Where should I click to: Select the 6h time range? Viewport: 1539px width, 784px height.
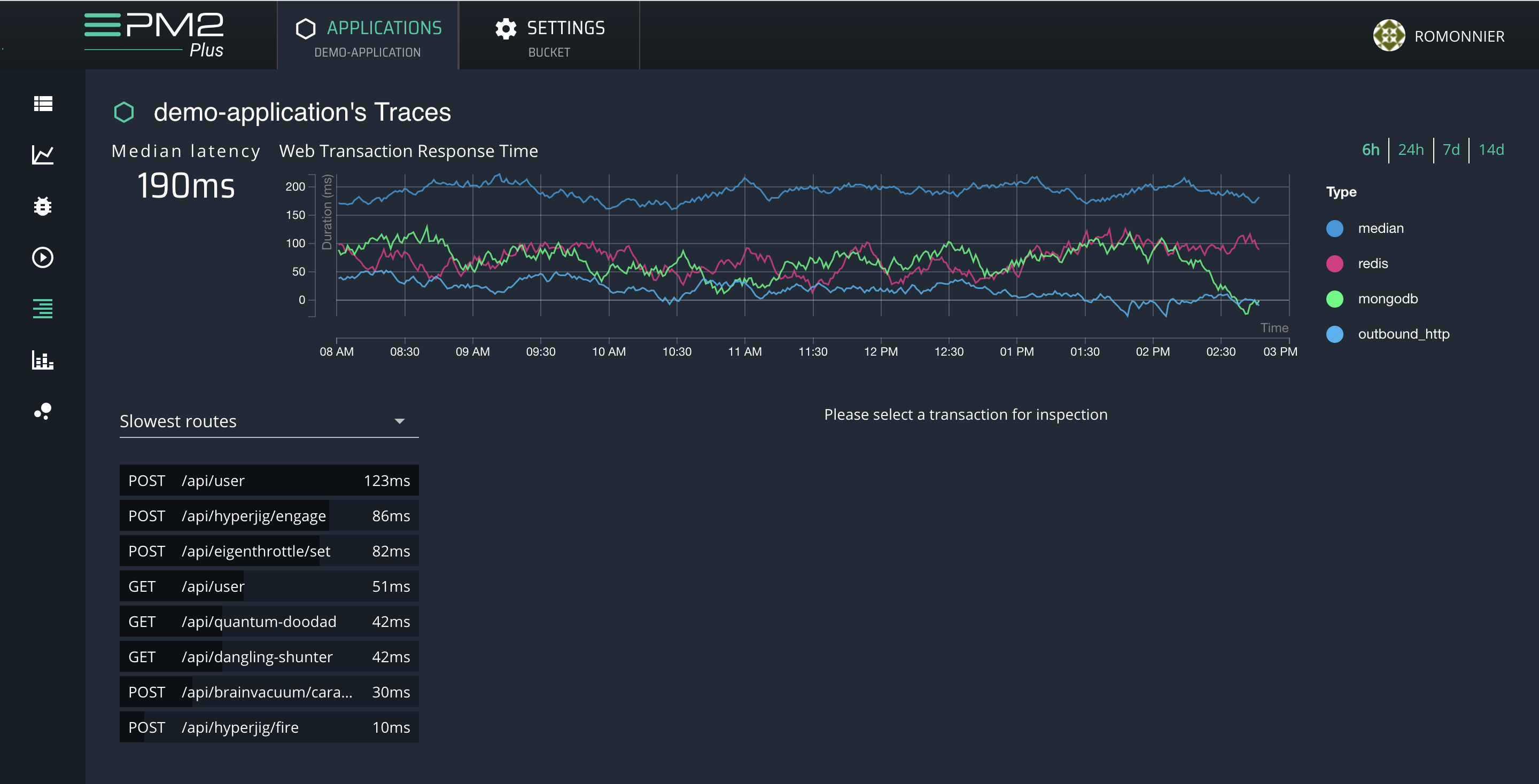[1371, 150]
